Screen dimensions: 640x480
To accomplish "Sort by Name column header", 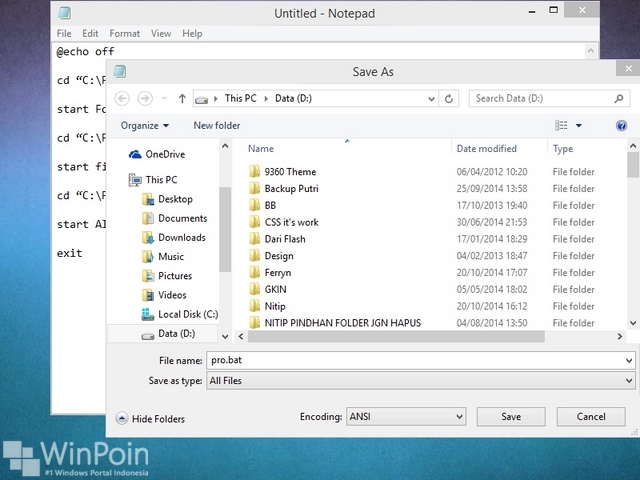I will [x=261, y=149].
